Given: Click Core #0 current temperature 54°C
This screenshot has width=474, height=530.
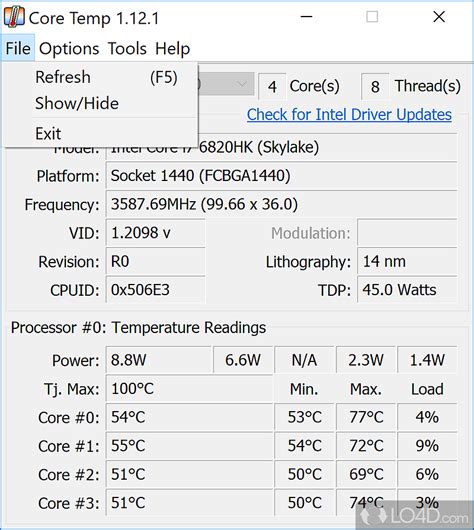Looking at the screenshot, I should pos(189,417).
